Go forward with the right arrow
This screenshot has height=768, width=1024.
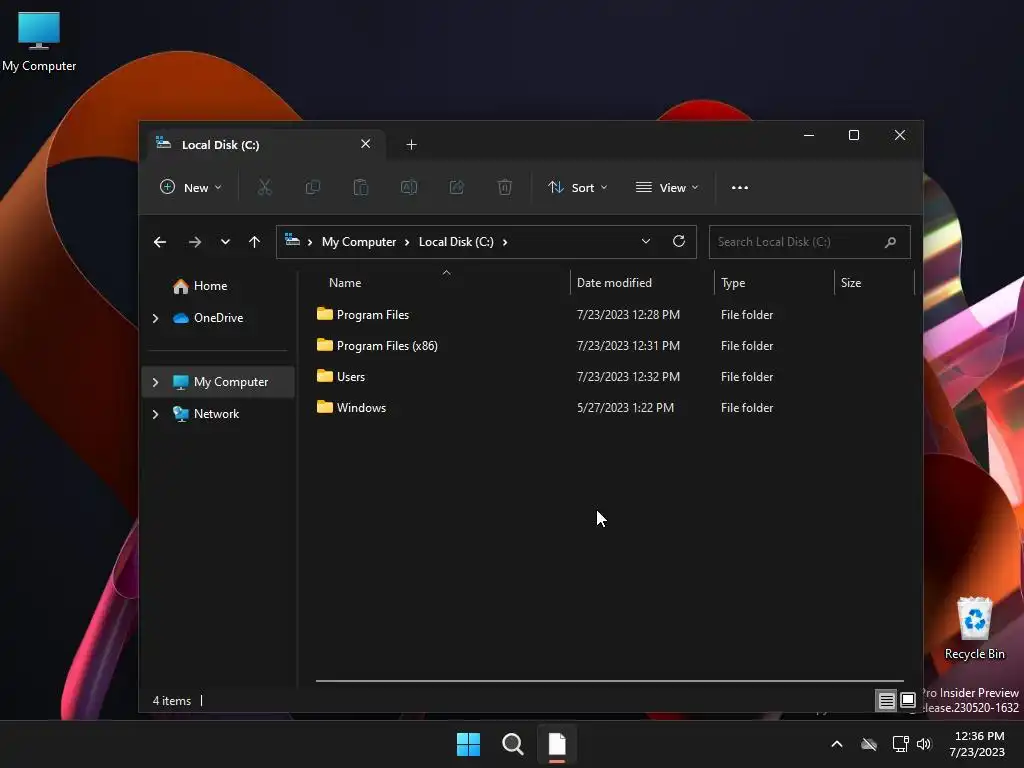point(195,242)
